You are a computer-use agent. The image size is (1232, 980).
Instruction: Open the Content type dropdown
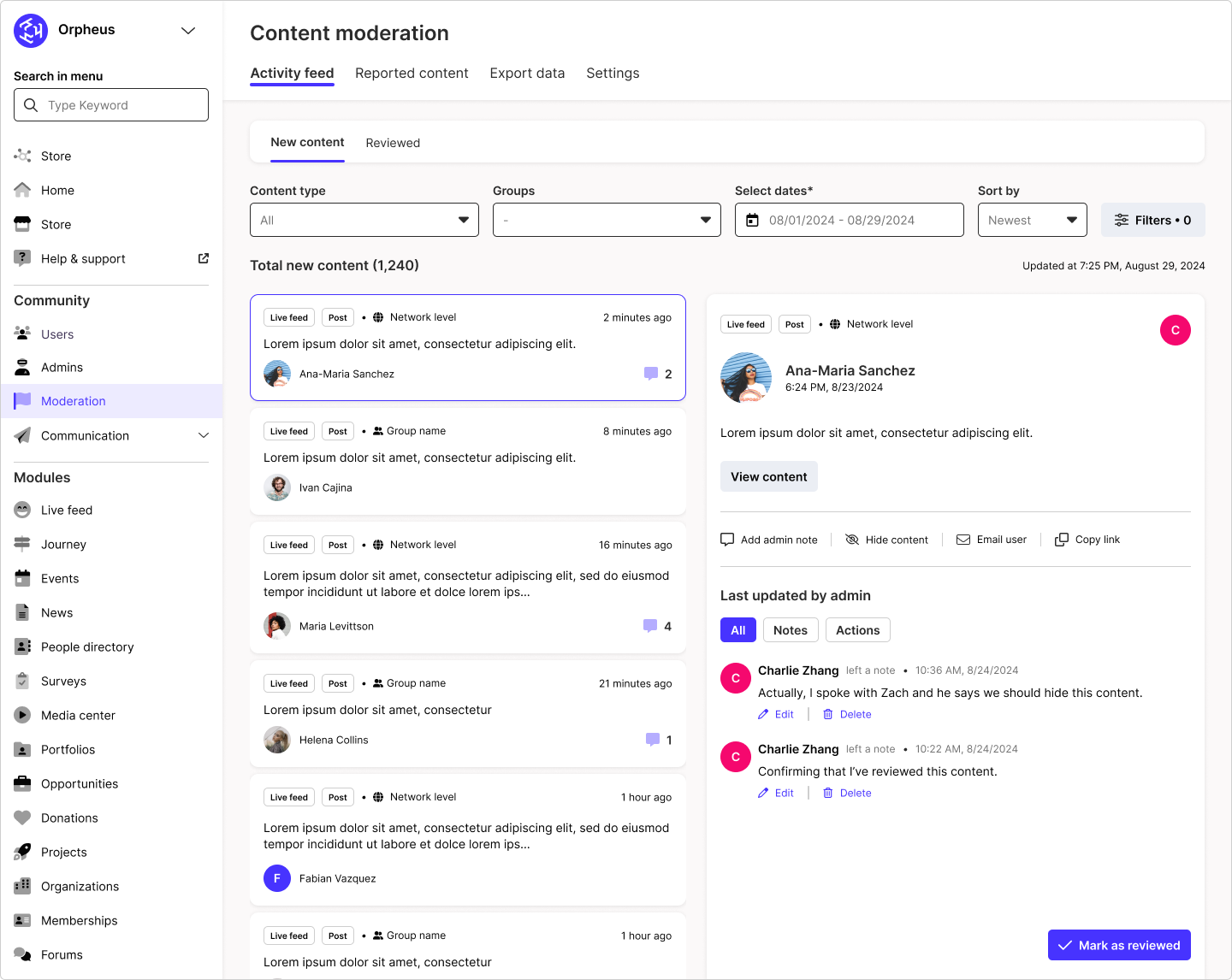point(364,220)
